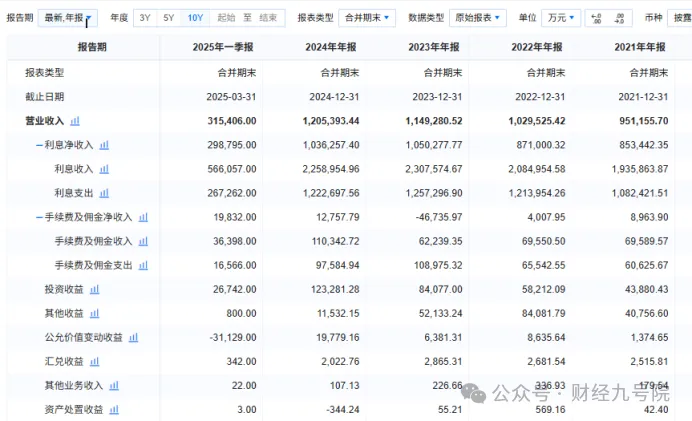This screenshot has width=692, height=421.
Task: Collapse the 利息净收入 group
Action: click(x=39, y=145)
